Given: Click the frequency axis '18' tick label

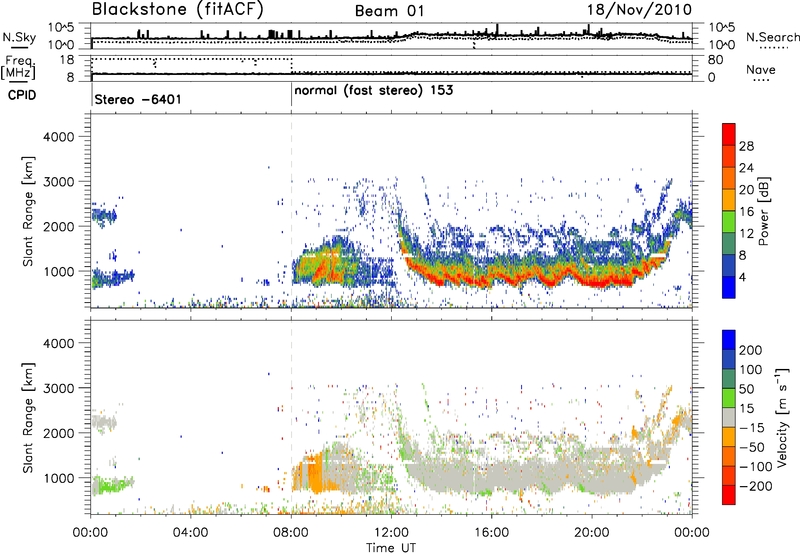Looking at the screenshot, I should click(67, 60).
